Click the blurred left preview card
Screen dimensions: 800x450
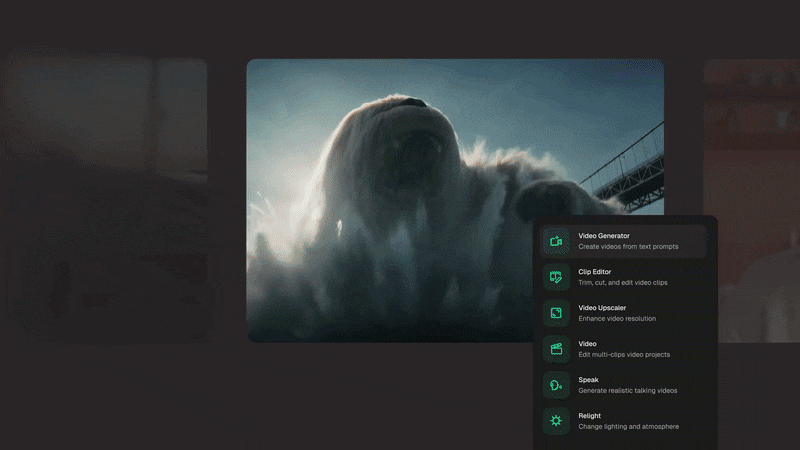click(105, 201)
